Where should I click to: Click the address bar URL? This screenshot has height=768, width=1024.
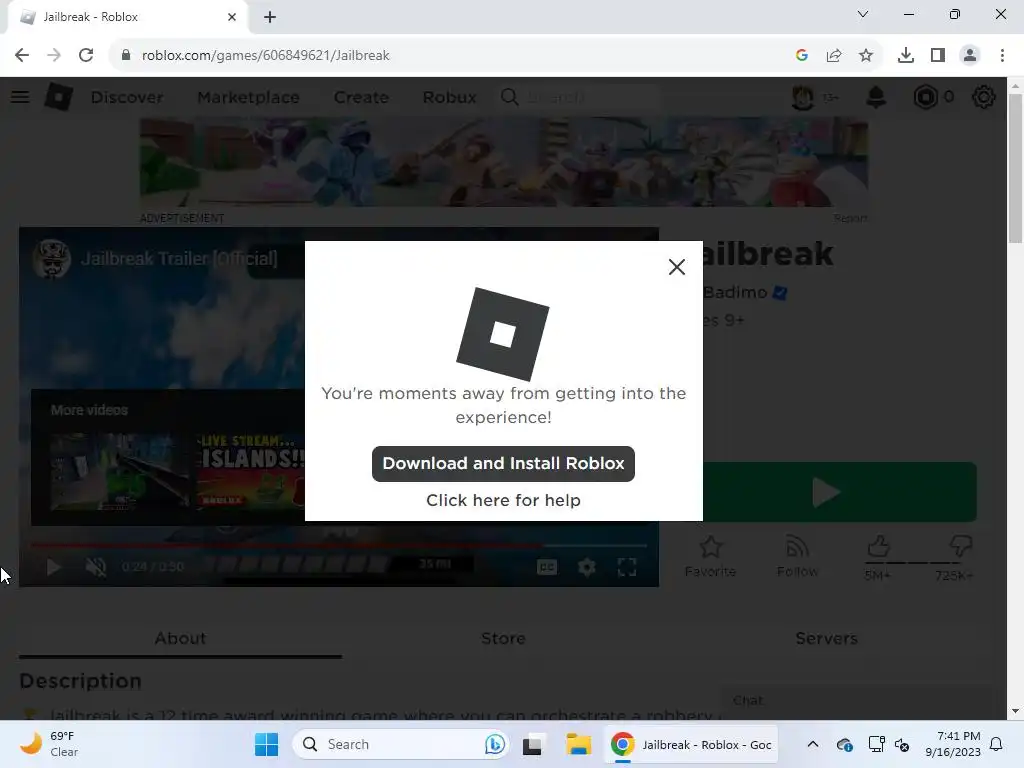click(265, 55)
